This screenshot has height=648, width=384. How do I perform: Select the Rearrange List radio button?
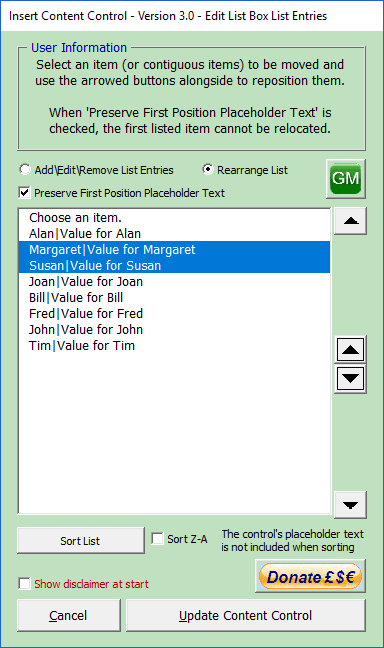click(245, 170)
